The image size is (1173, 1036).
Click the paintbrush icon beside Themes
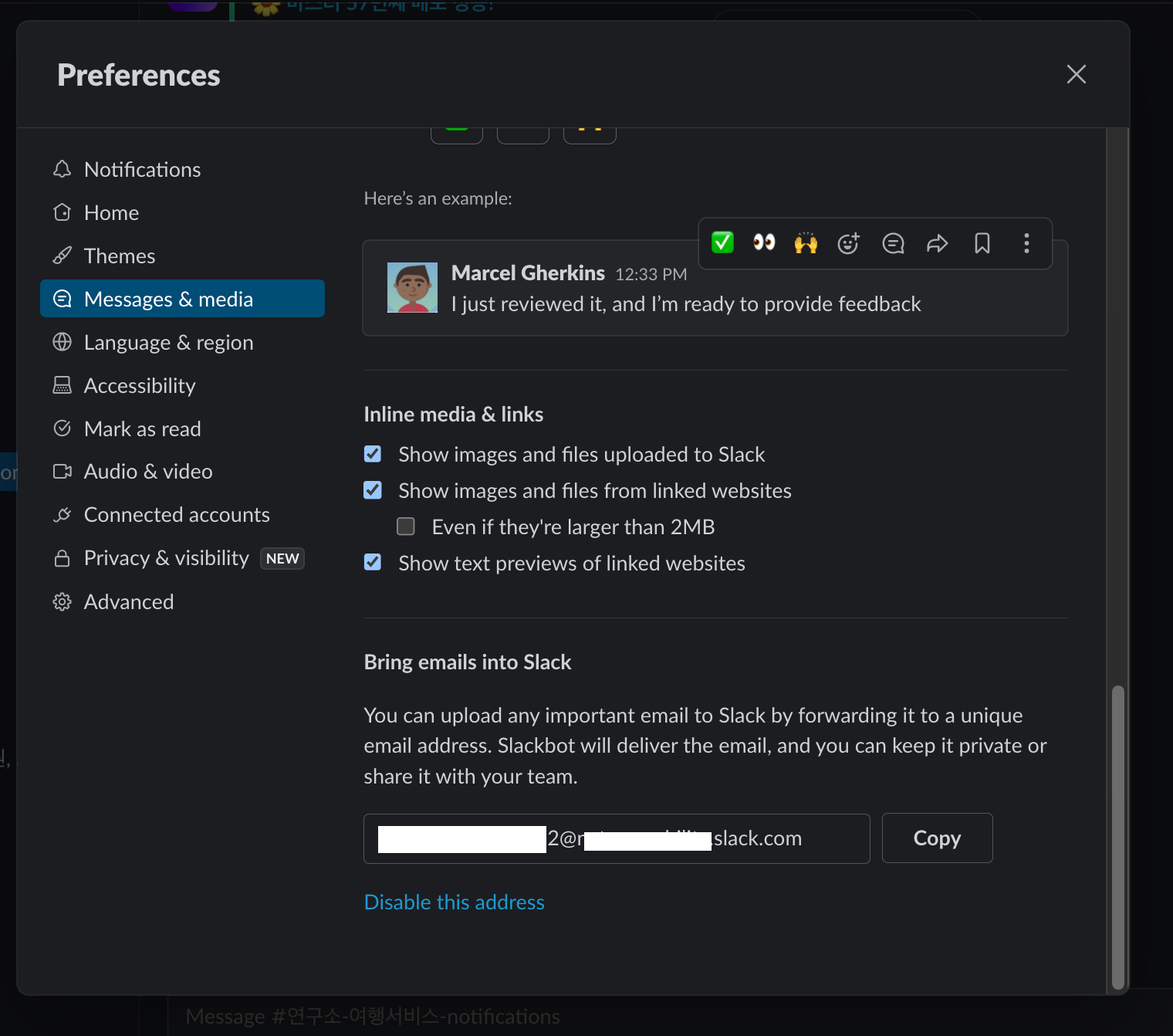pyautogui.click(x=63, y=256)
